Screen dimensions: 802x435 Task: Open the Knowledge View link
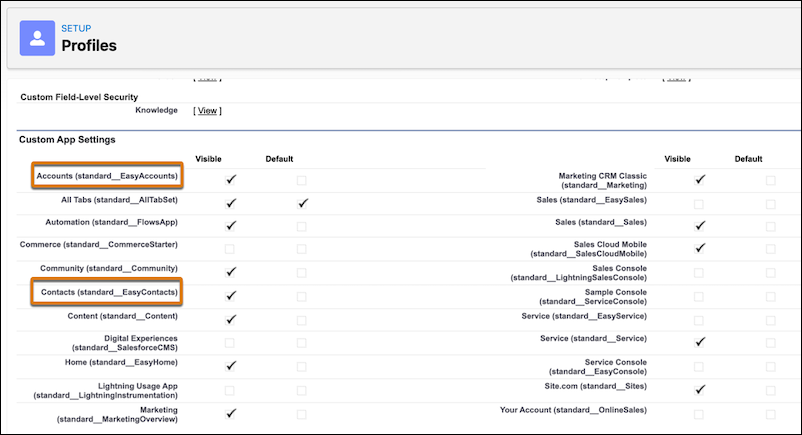(x=207, y=111)
